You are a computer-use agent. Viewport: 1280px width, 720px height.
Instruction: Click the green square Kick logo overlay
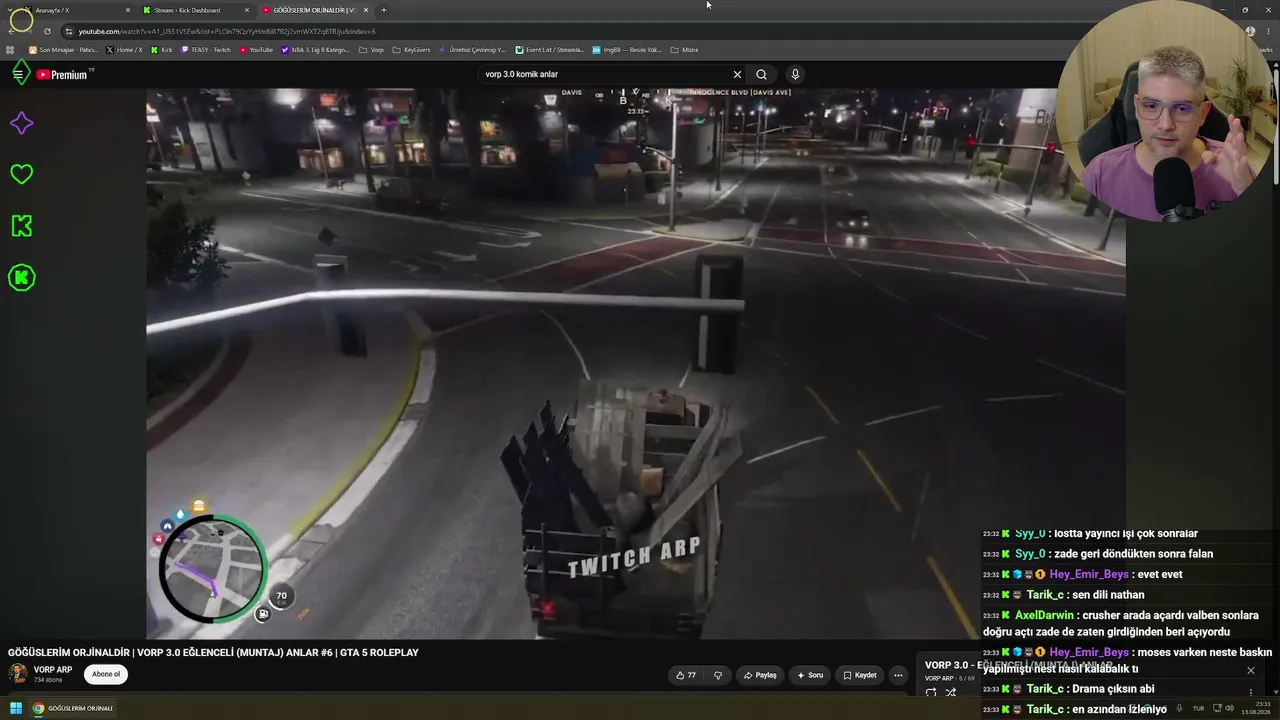tap(21, 226)
